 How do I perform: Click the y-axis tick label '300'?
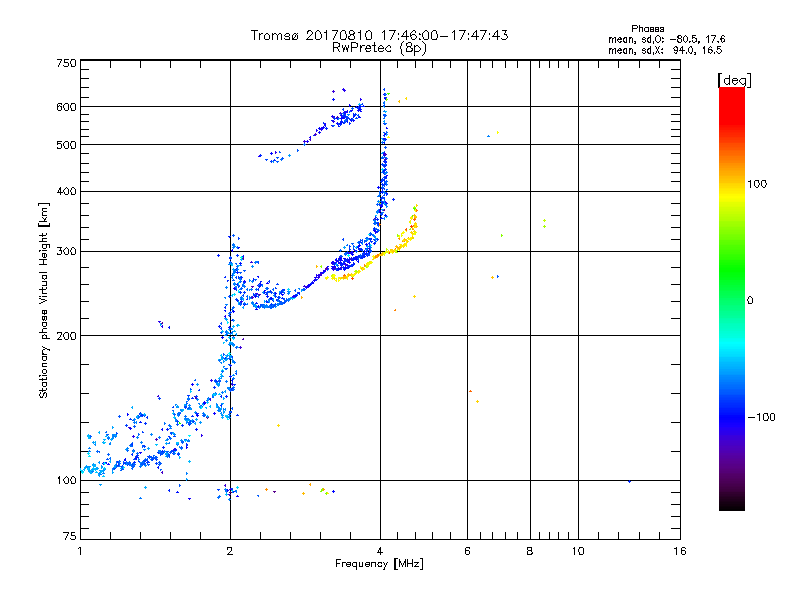pyautogui.click(x=66, y=252)
